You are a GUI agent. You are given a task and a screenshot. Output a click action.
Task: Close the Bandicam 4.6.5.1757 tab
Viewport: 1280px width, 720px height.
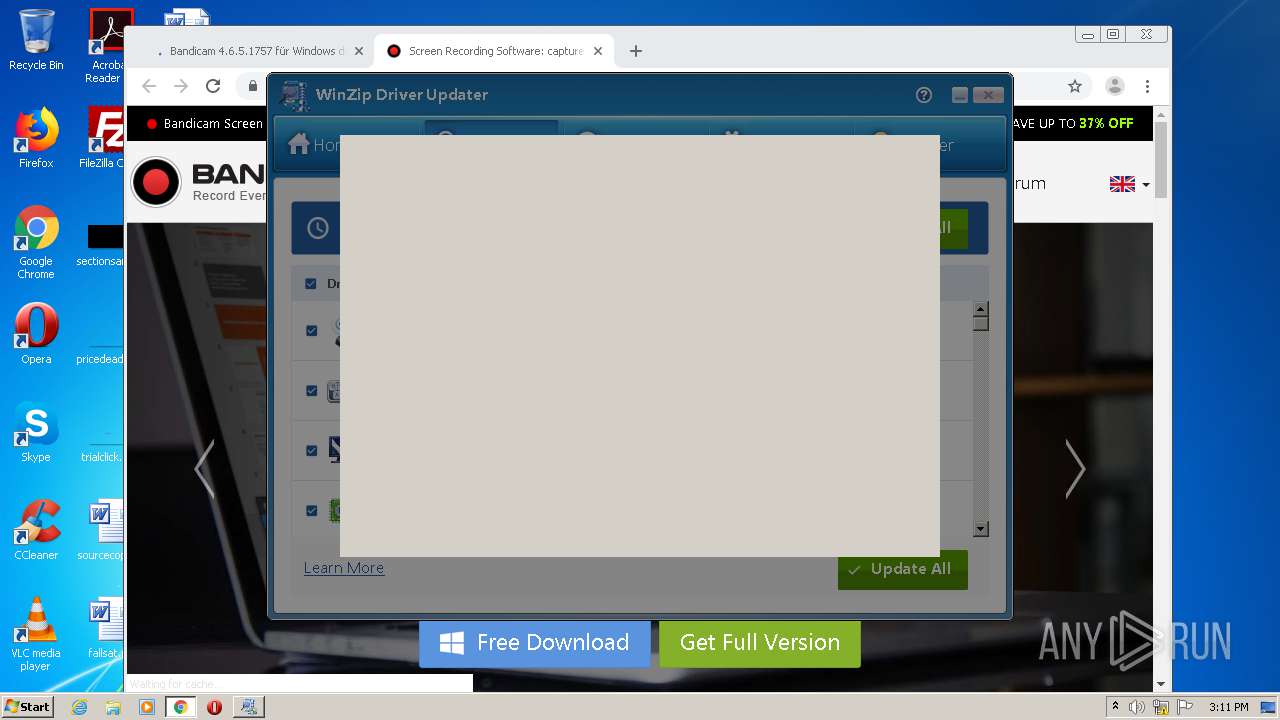(359, 51)
